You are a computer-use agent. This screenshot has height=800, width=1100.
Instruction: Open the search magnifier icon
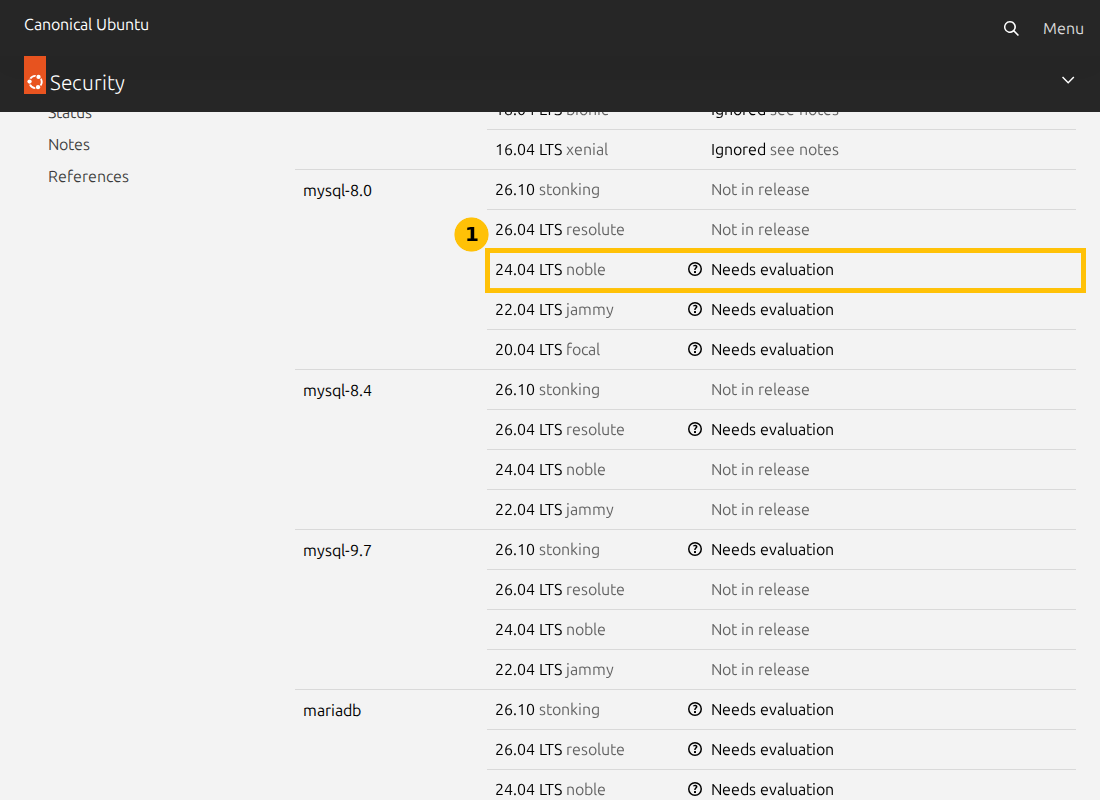click(x=1011, y=29)
